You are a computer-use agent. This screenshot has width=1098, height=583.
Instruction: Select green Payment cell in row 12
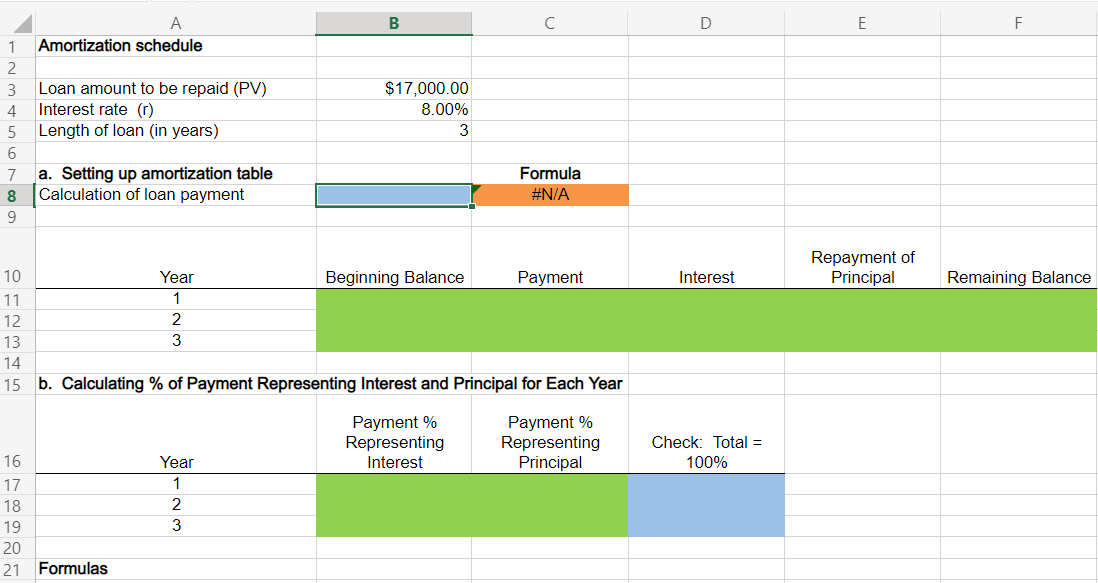550,321
